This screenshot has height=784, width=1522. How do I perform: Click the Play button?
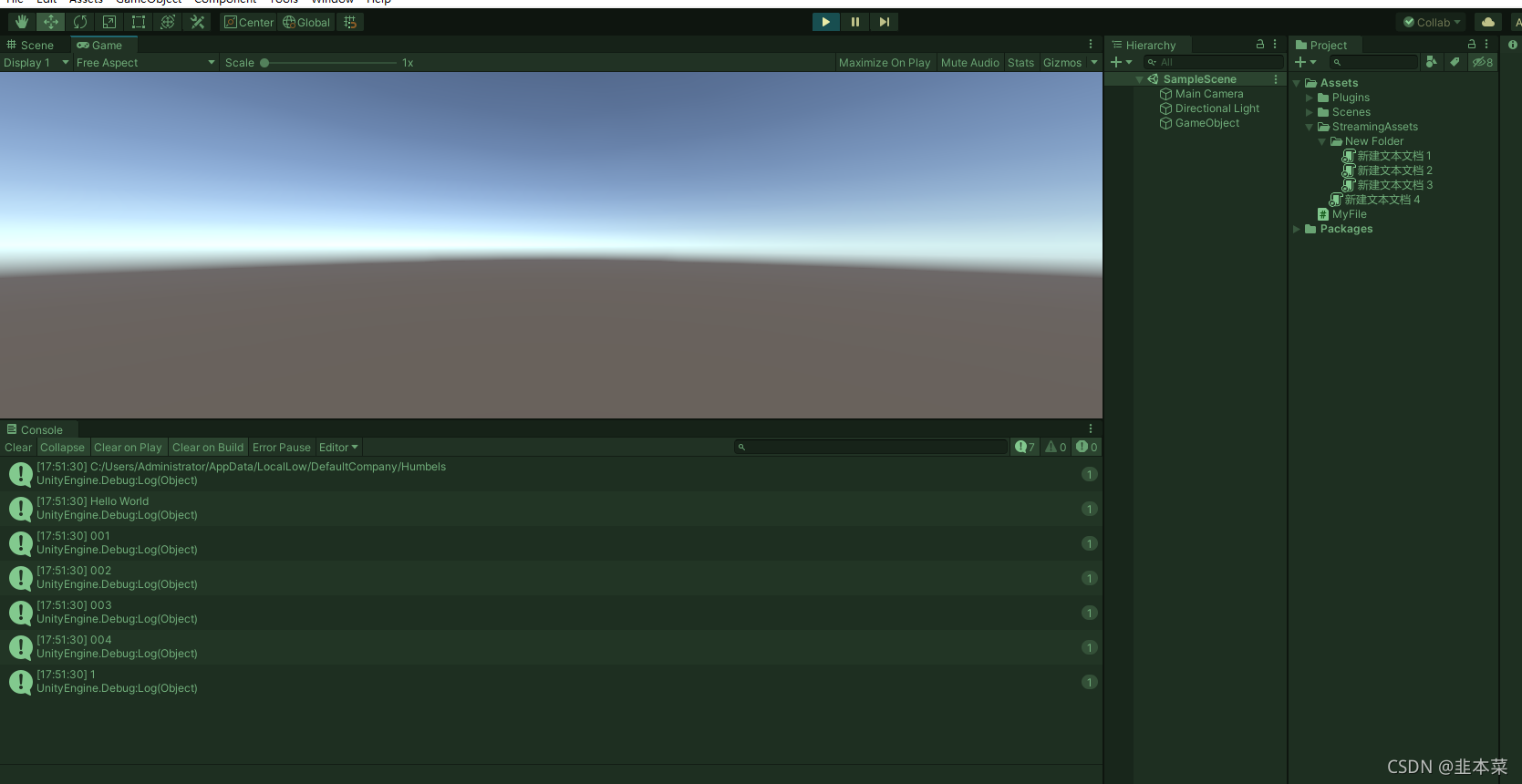[x=825, y=22]
